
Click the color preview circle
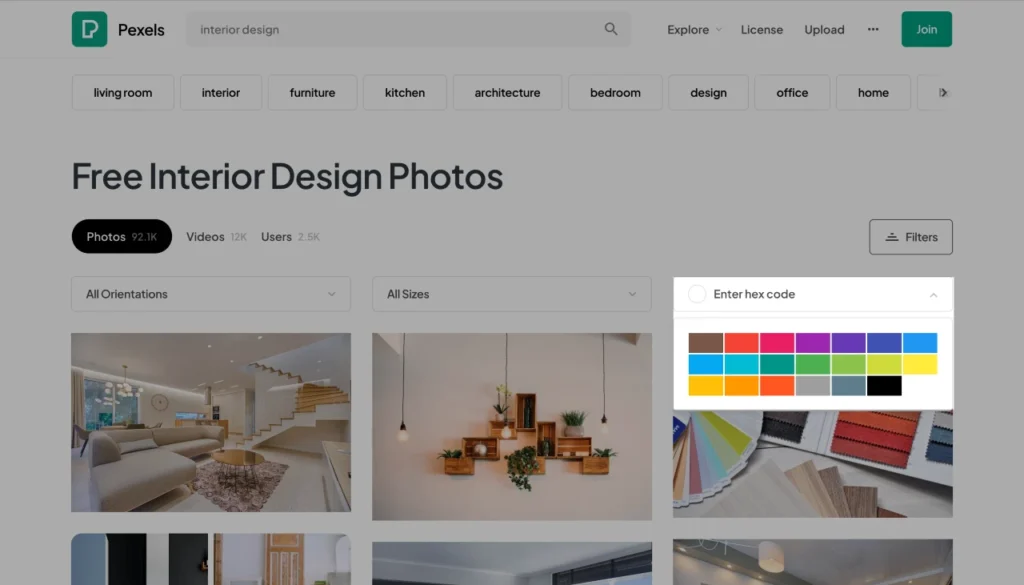pos(697,294)
